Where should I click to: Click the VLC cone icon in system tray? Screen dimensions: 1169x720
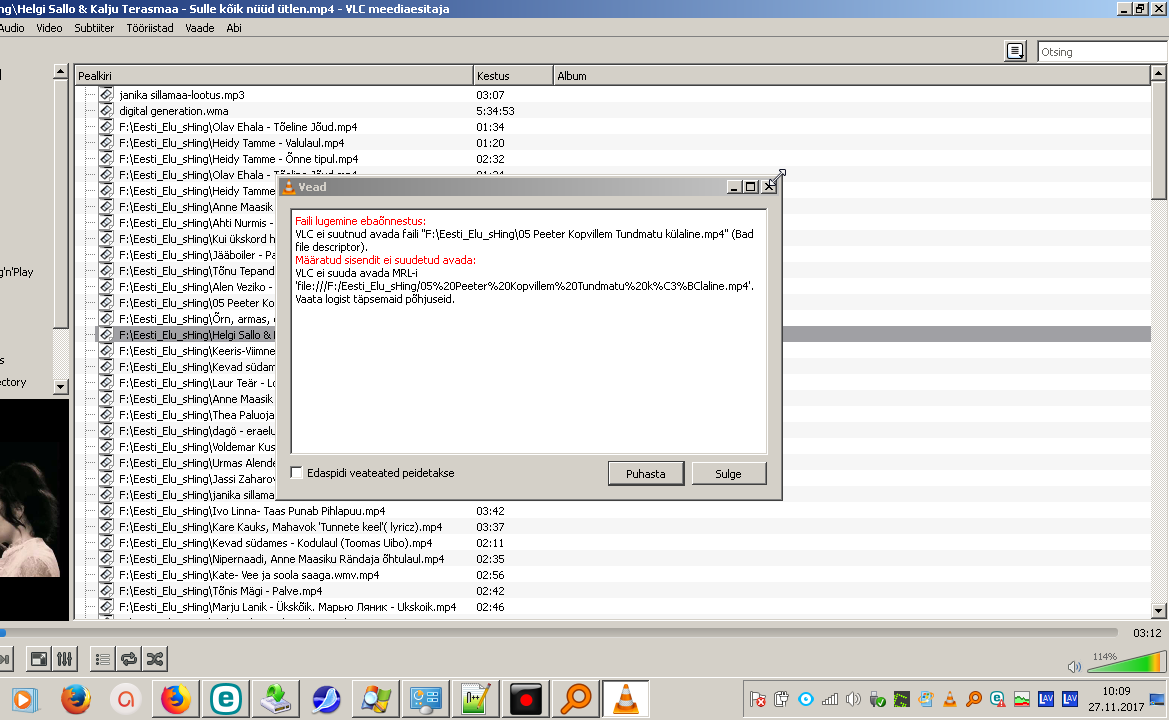coord(950,699)
